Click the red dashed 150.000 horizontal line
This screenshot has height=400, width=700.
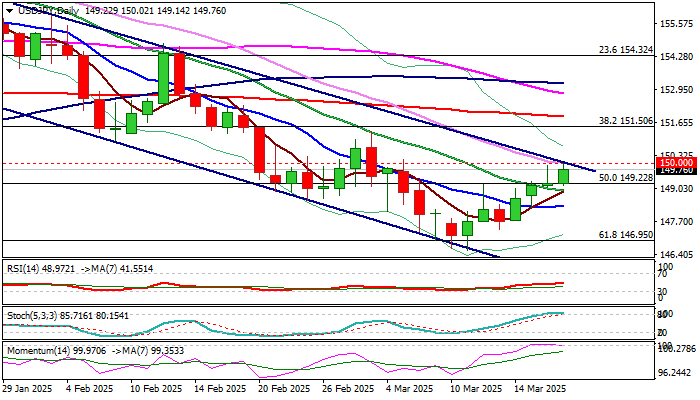(x=328, y=164)
